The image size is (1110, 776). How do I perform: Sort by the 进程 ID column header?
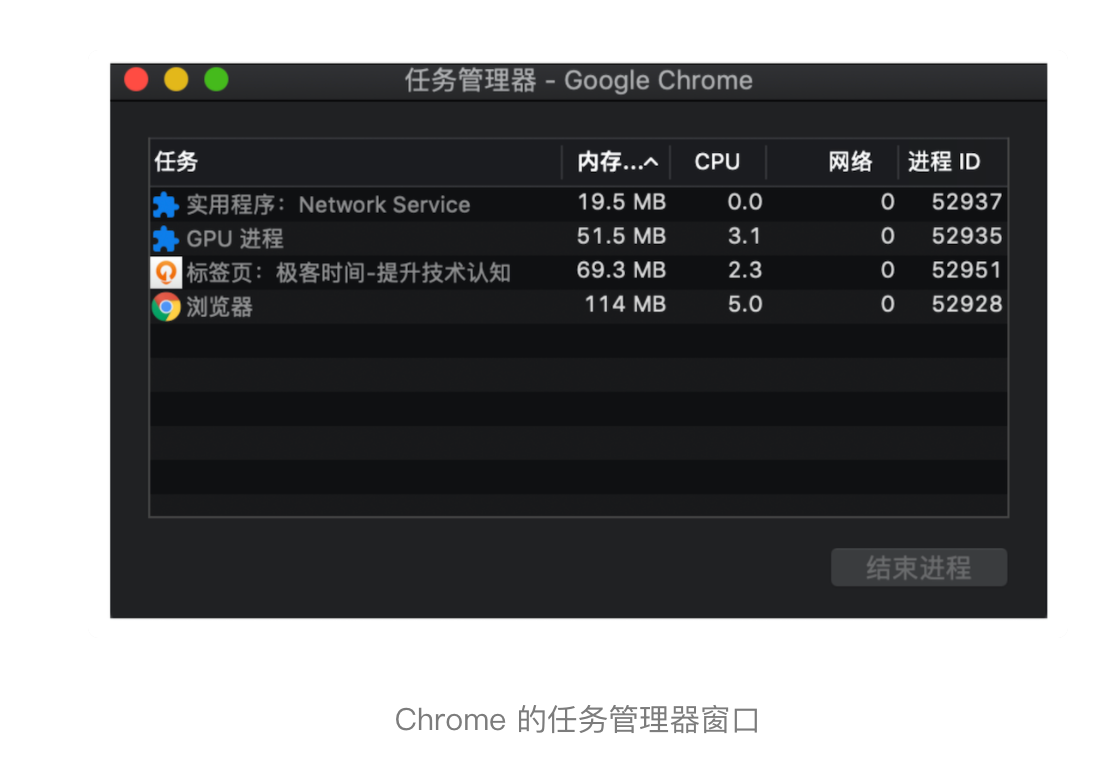(944, 162)
